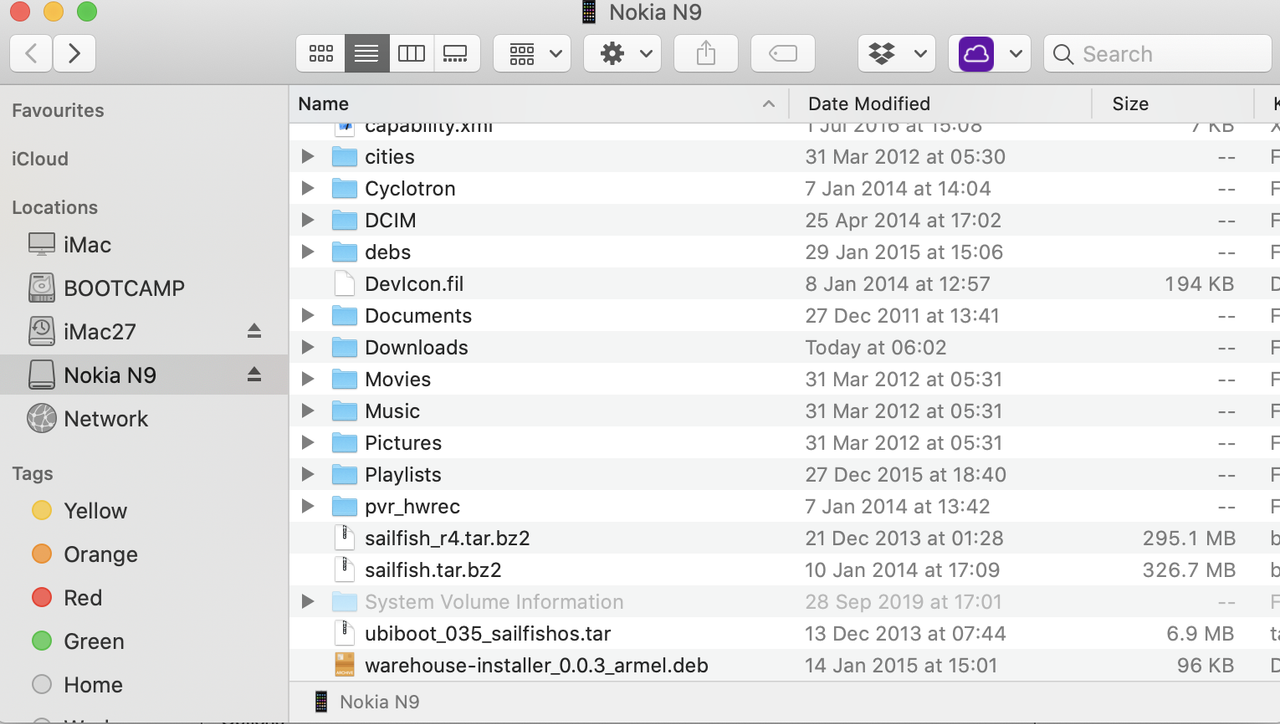Click date '29 Jan 2015 at 15:06'
The image size is (1280, 724).
coord(904,252)
